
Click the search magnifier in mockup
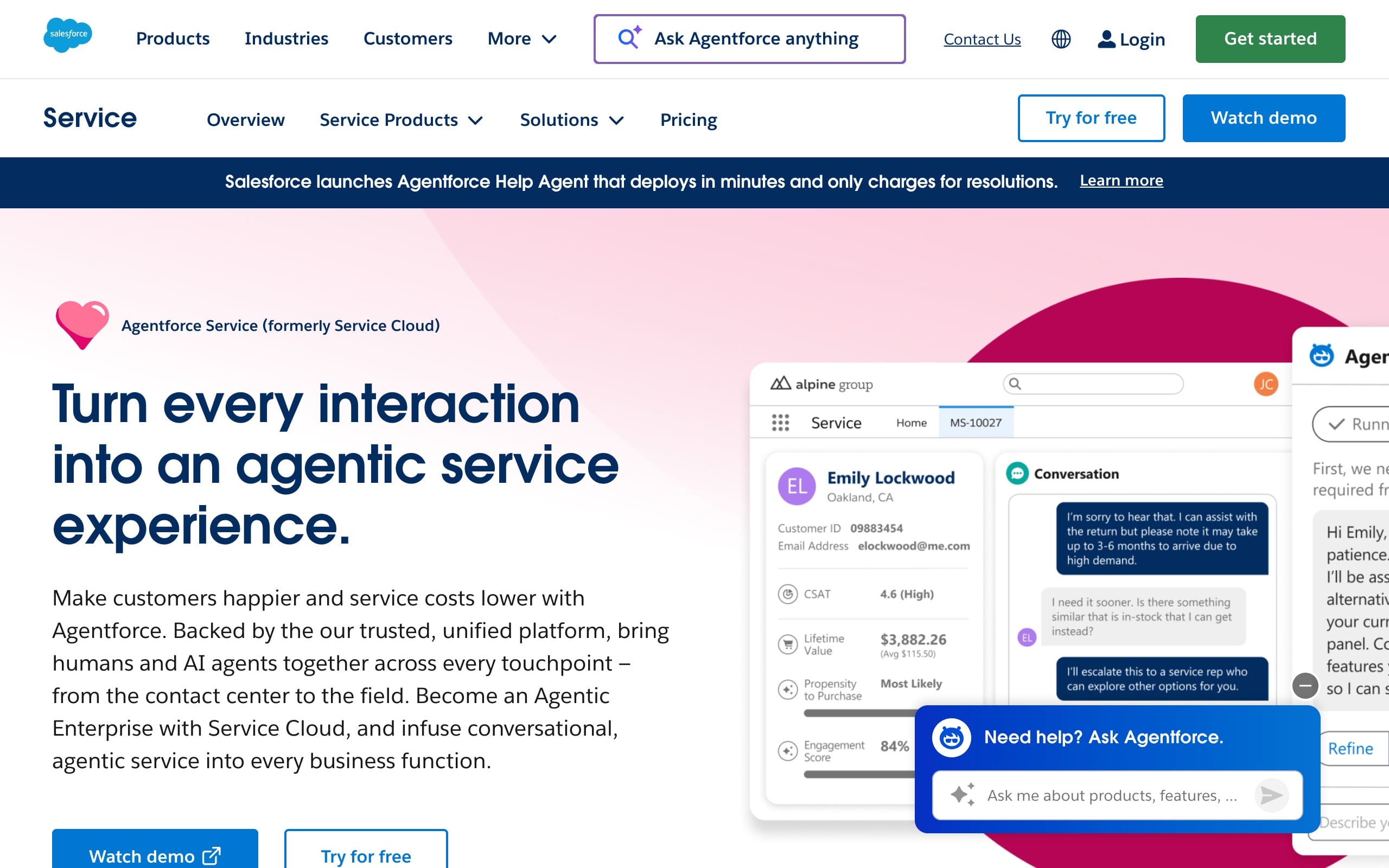[x=1015, y=384]
